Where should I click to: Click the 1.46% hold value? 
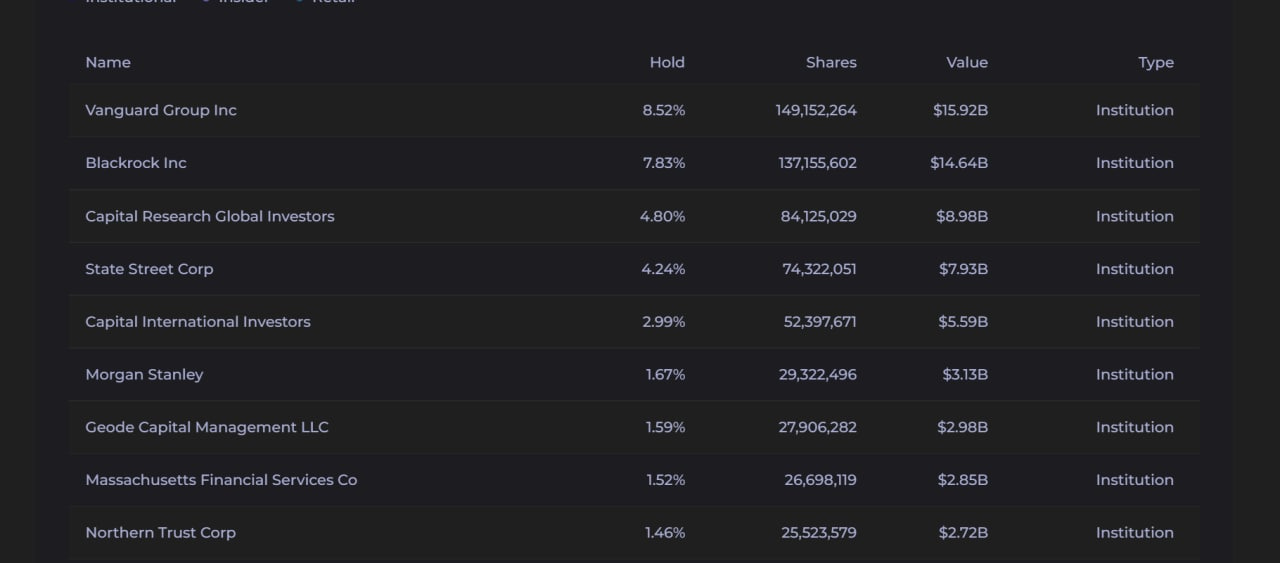coord(666,533)
